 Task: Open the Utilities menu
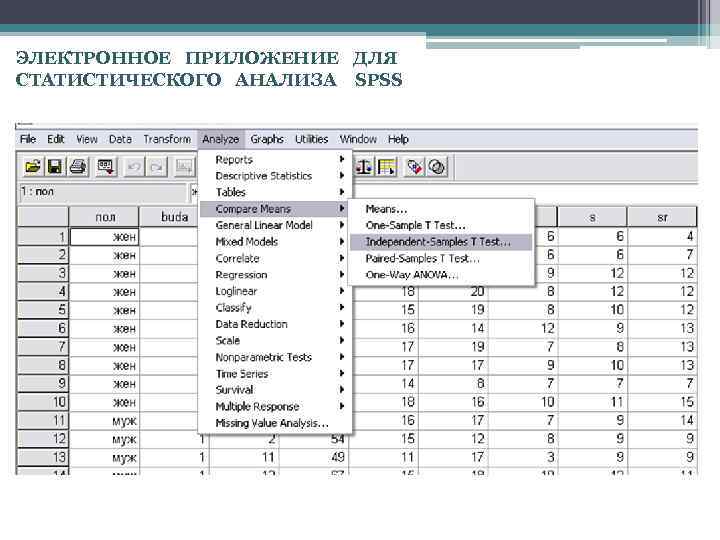click(311, 139)
